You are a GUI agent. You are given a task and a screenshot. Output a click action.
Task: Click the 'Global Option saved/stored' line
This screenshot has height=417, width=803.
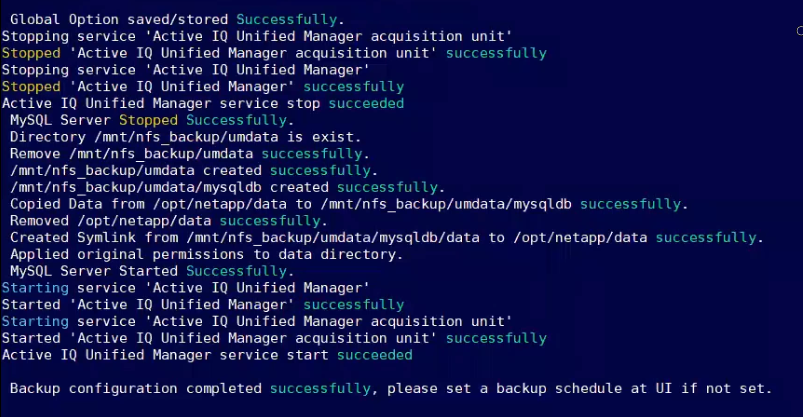[120, 19]
